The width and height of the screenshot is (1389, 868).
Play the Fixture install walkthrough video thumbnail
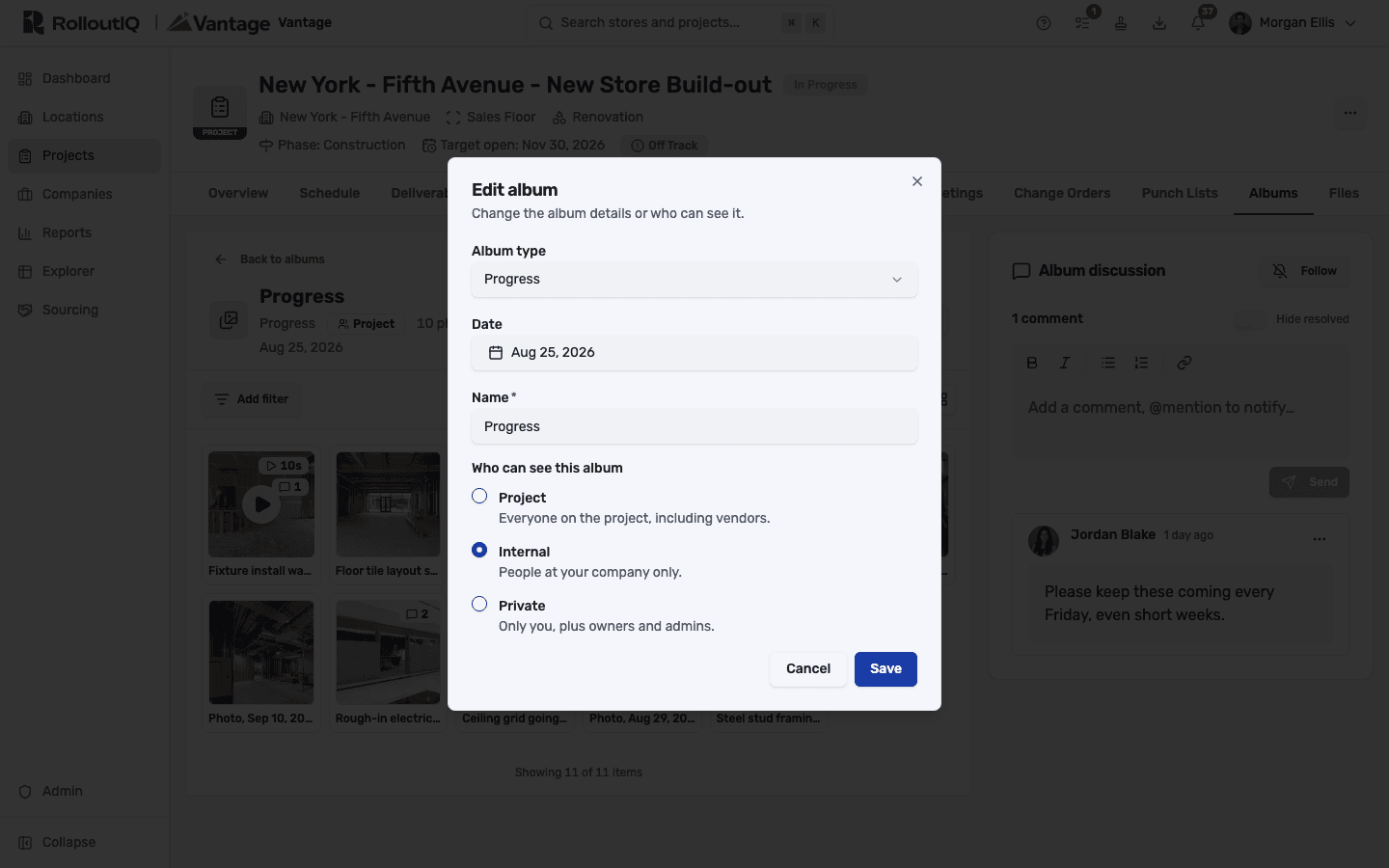[261, 504]
